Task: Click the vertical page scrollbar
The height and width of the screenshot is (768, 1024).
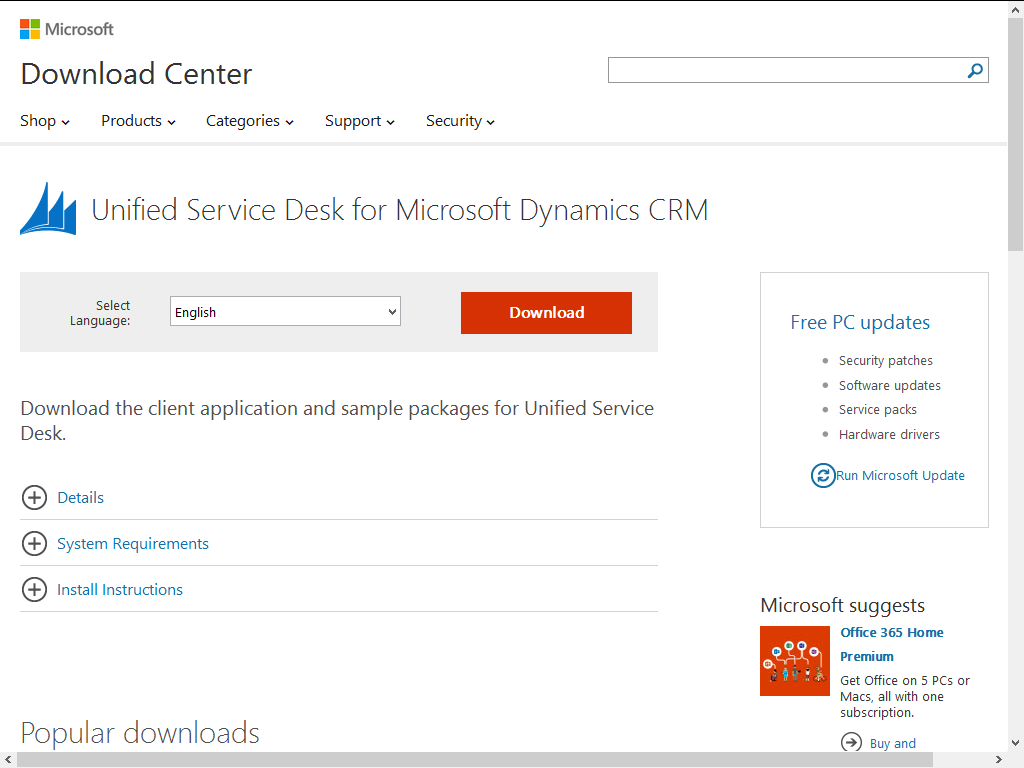Action: coord(1015,400)
